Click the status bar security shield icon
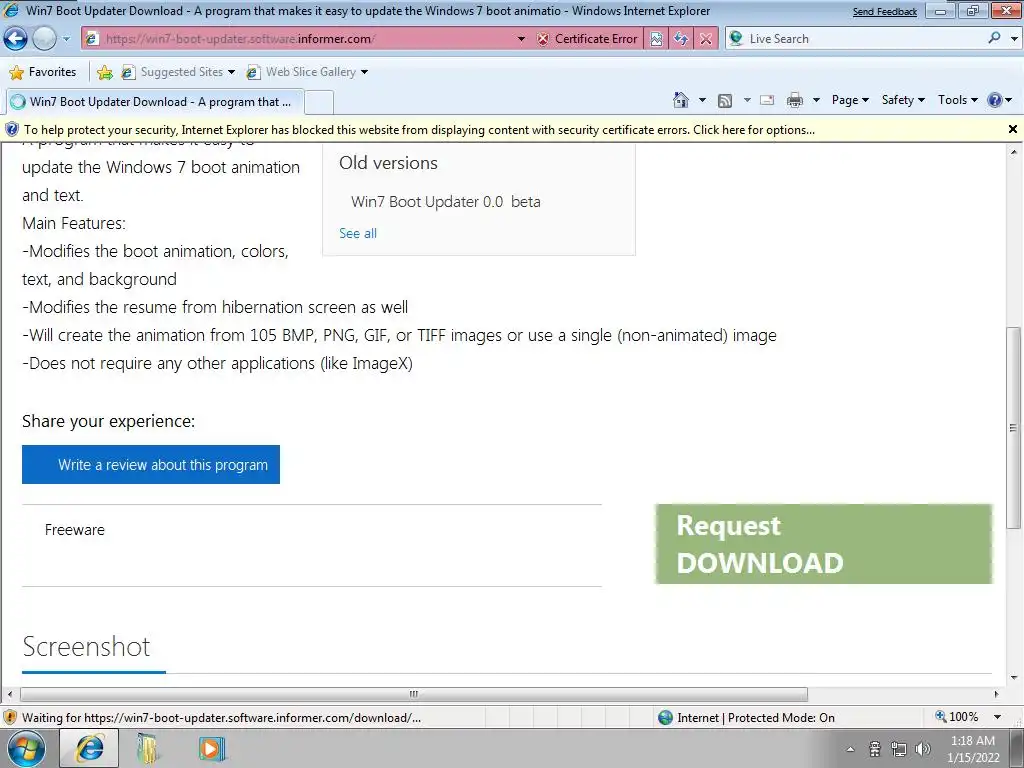This screenshot has height=768, width=1024. [10, 717]
